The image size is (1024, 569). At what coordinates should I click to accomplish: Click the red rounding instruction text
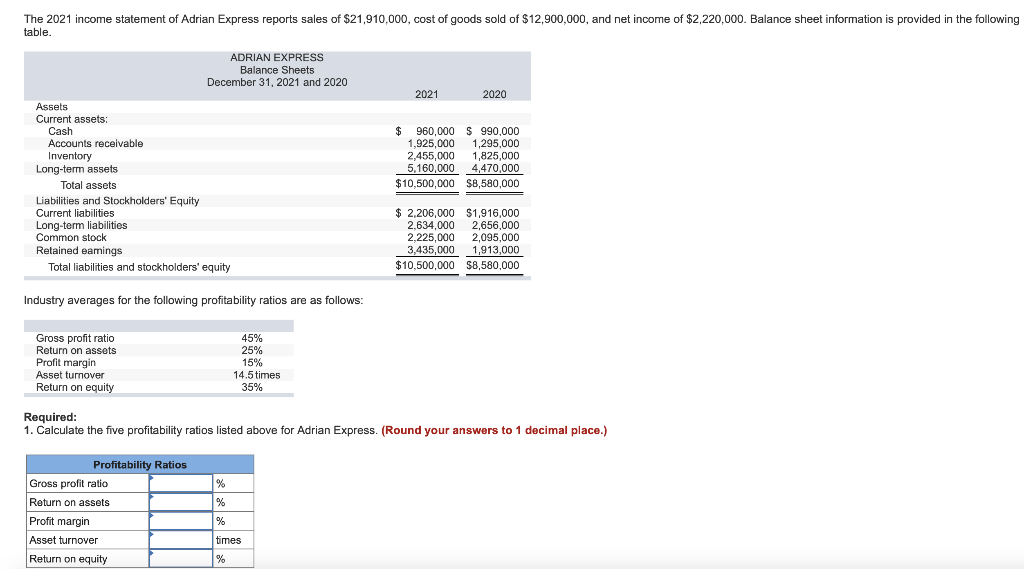(x=494, y=431)
